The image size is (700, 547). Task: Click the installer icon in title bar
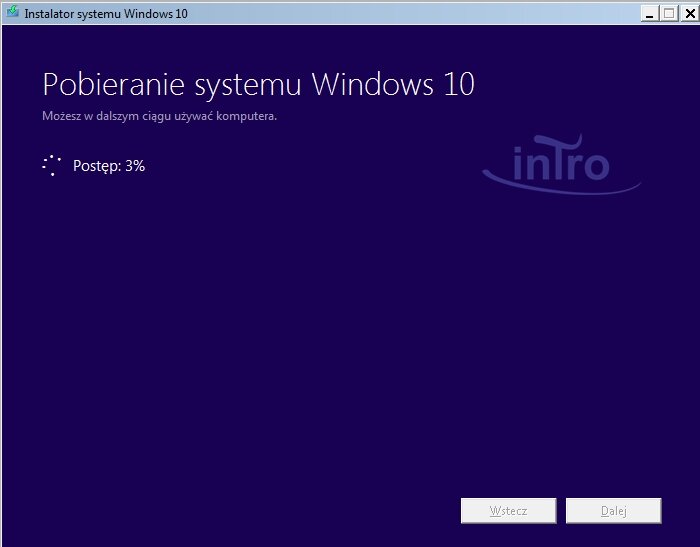(x=12, y=12)
